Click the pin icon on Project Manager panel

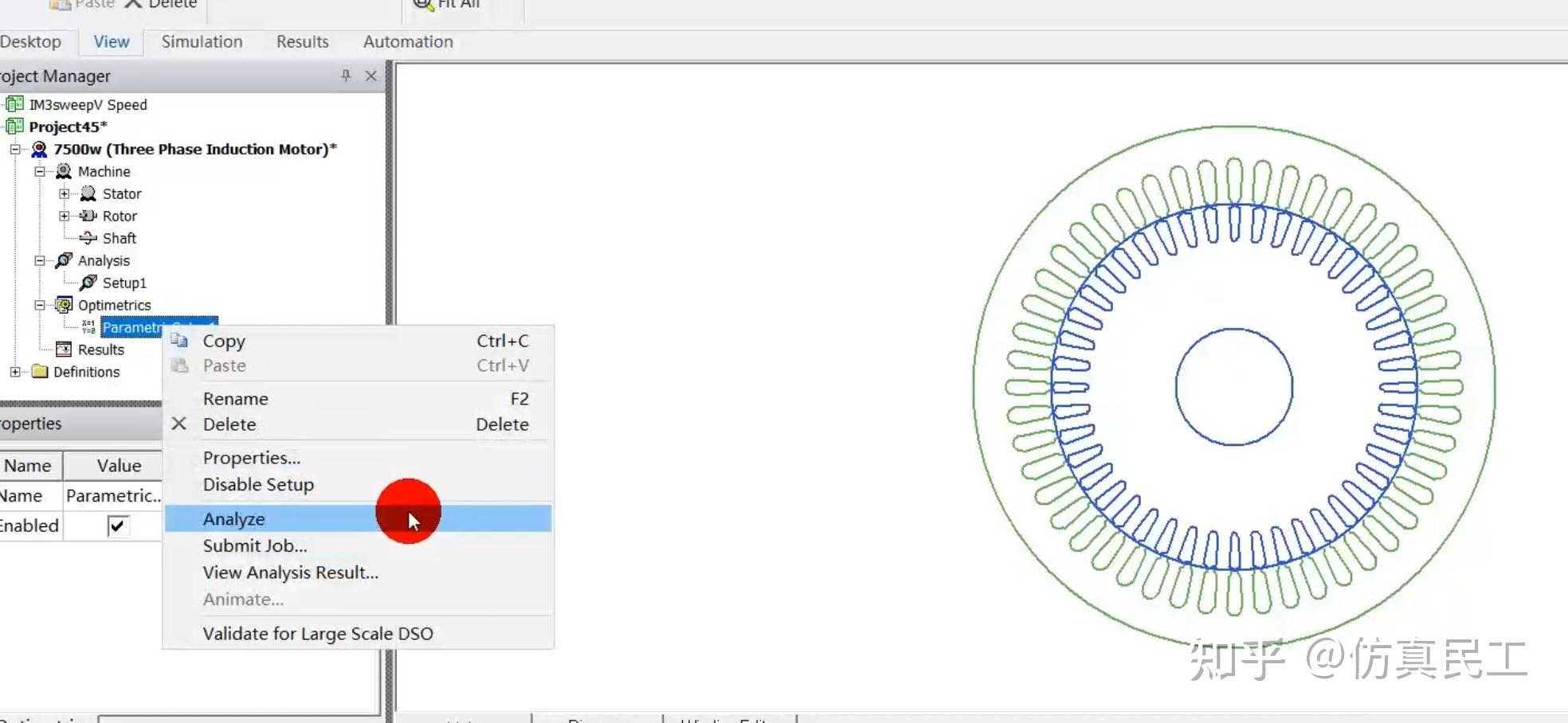click(x=345, y=76)
